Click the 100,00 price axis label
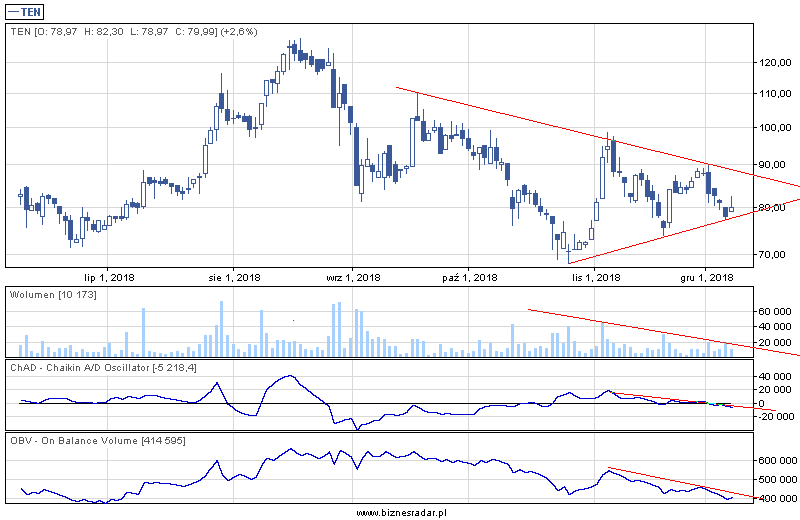Viewport: 800px width, 520px height. pyautogui.click(x=772, y=128)
